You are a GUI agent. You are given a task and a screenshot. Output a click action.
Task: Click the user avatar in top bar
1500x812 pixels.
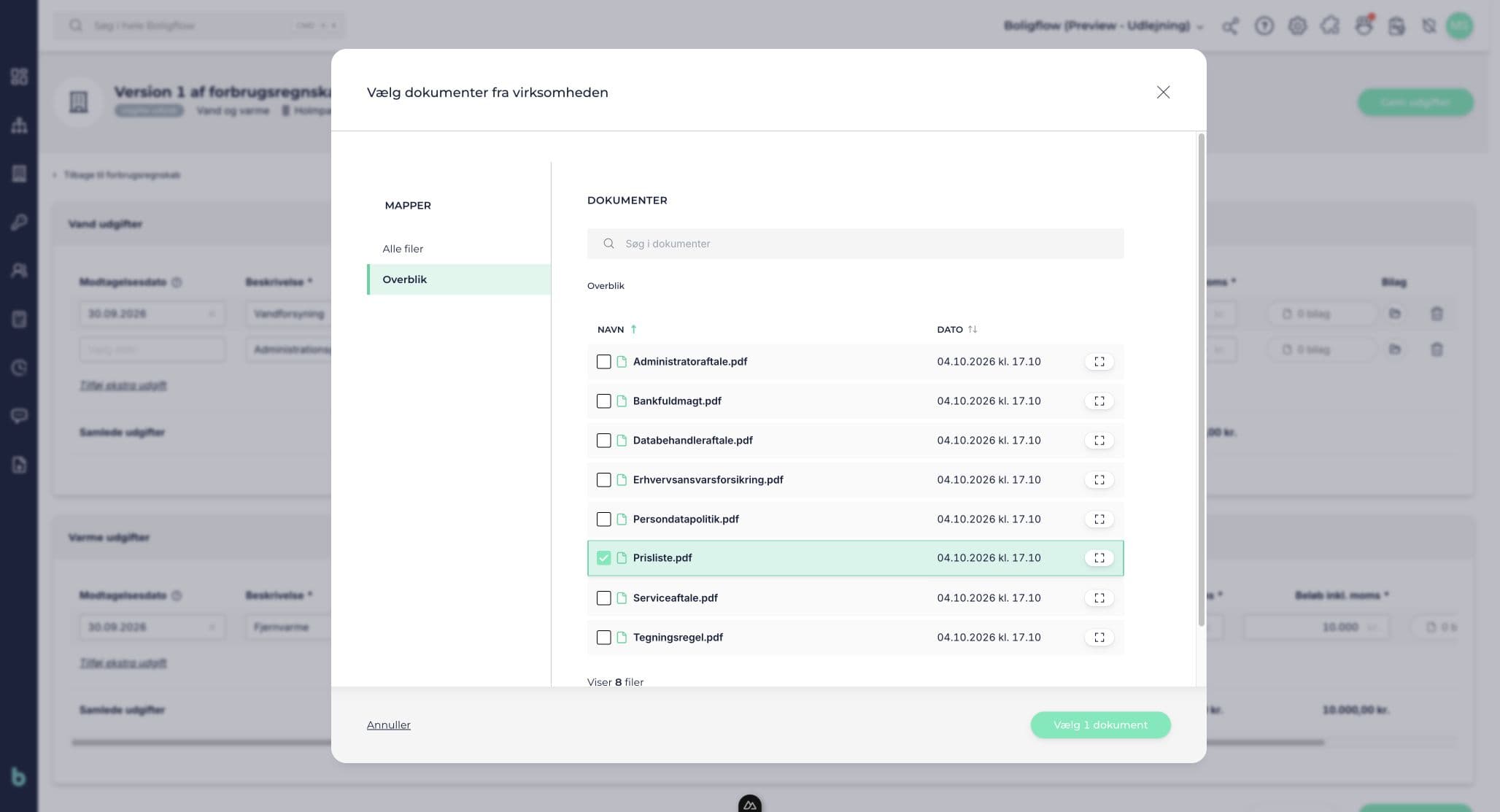[1459, 26]
